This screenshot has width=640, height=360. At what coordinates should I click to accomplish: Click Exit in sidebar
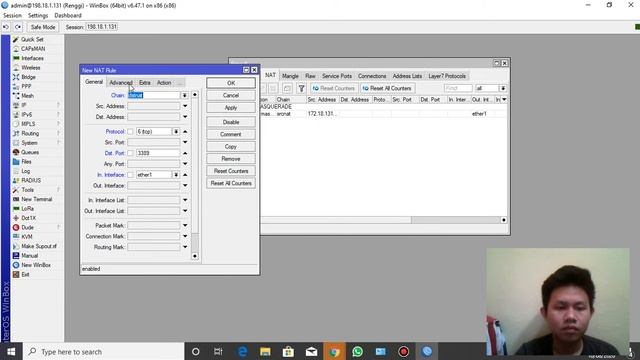pos(25,274)
